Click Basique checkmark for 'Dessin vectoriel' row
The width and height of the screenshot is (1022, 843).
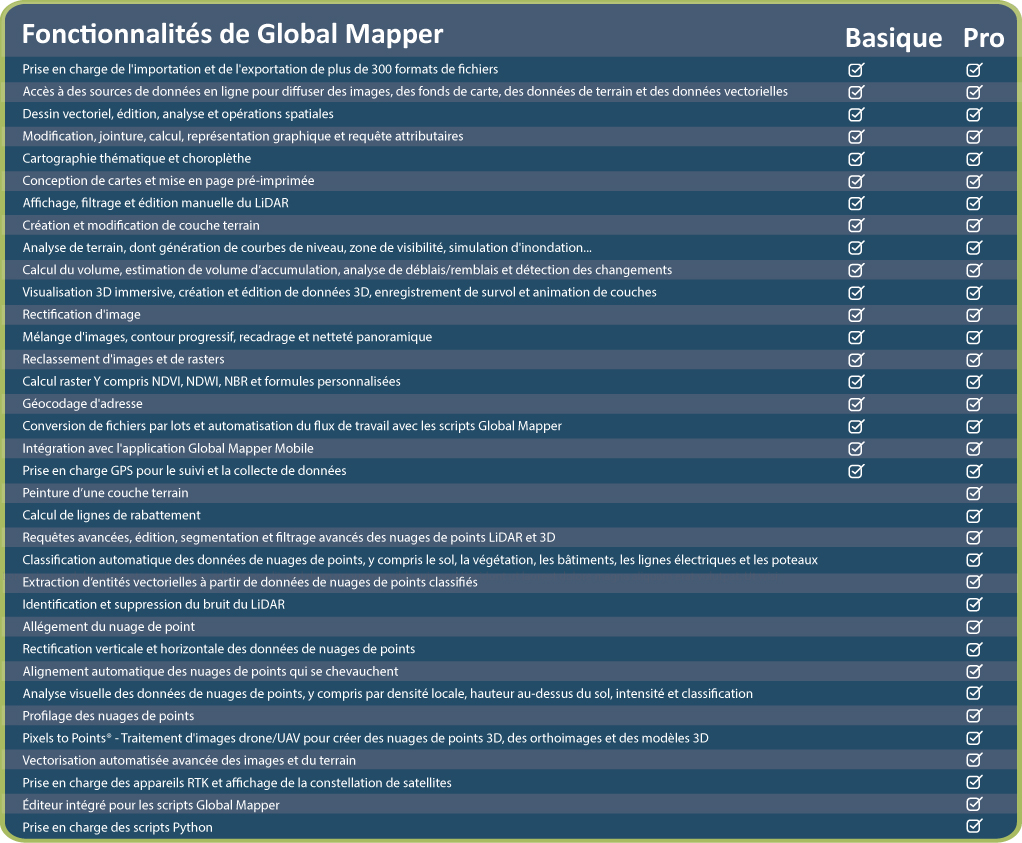pyautogui.click(x=856, y=114)
